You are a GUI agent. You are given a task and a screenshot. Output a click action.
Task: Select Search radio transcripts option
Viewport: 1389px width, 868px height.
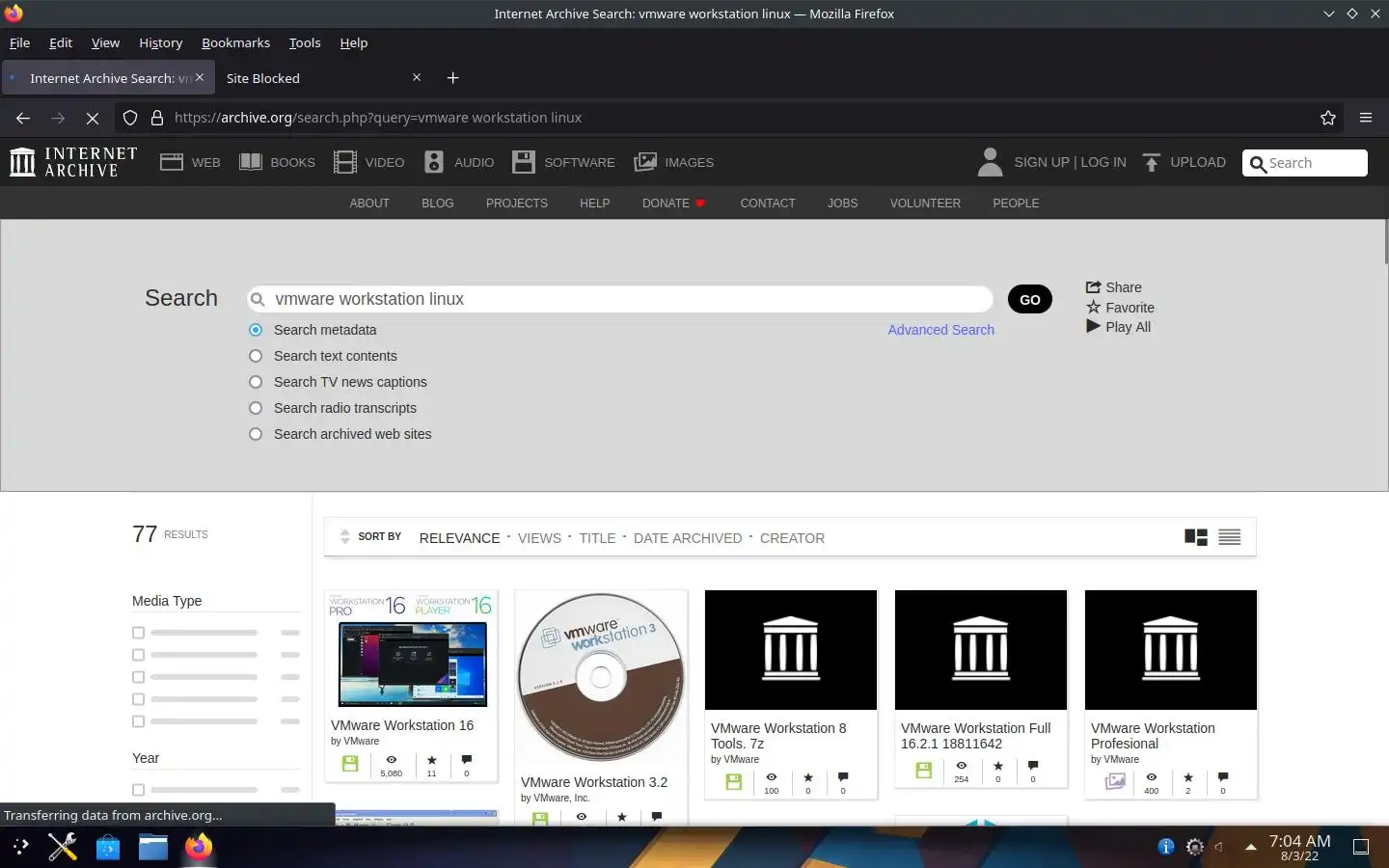[x=256, y=408]
